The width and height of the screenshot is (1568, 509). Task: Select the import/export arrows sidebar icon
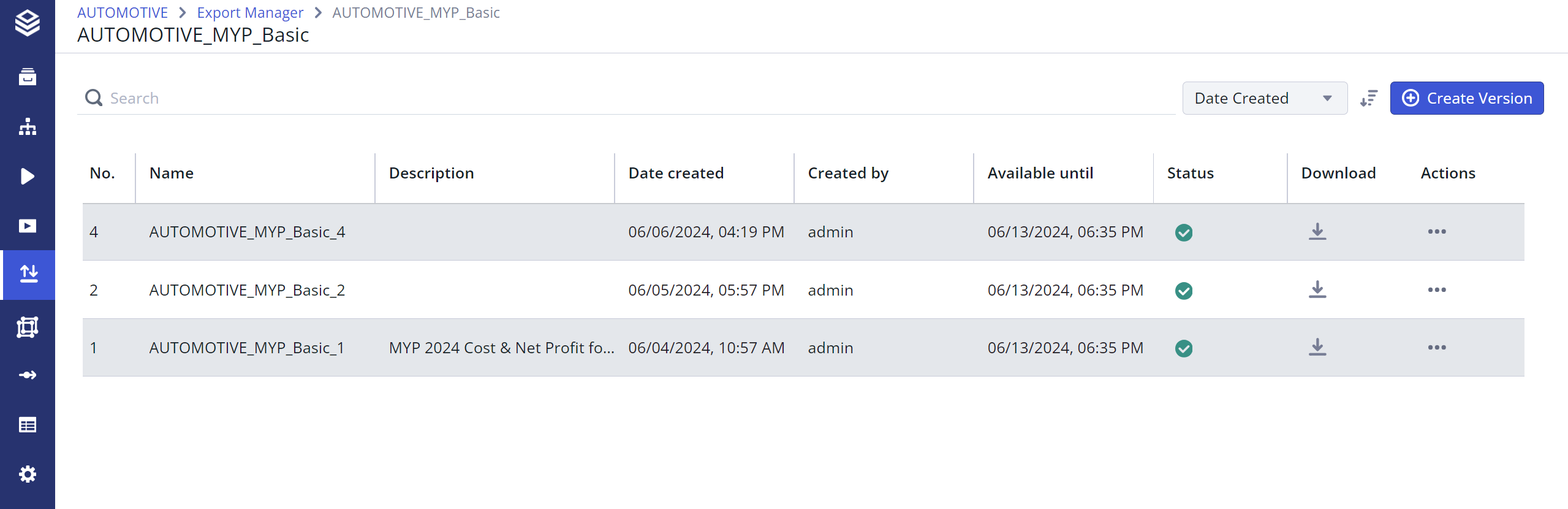click(29, 274)
